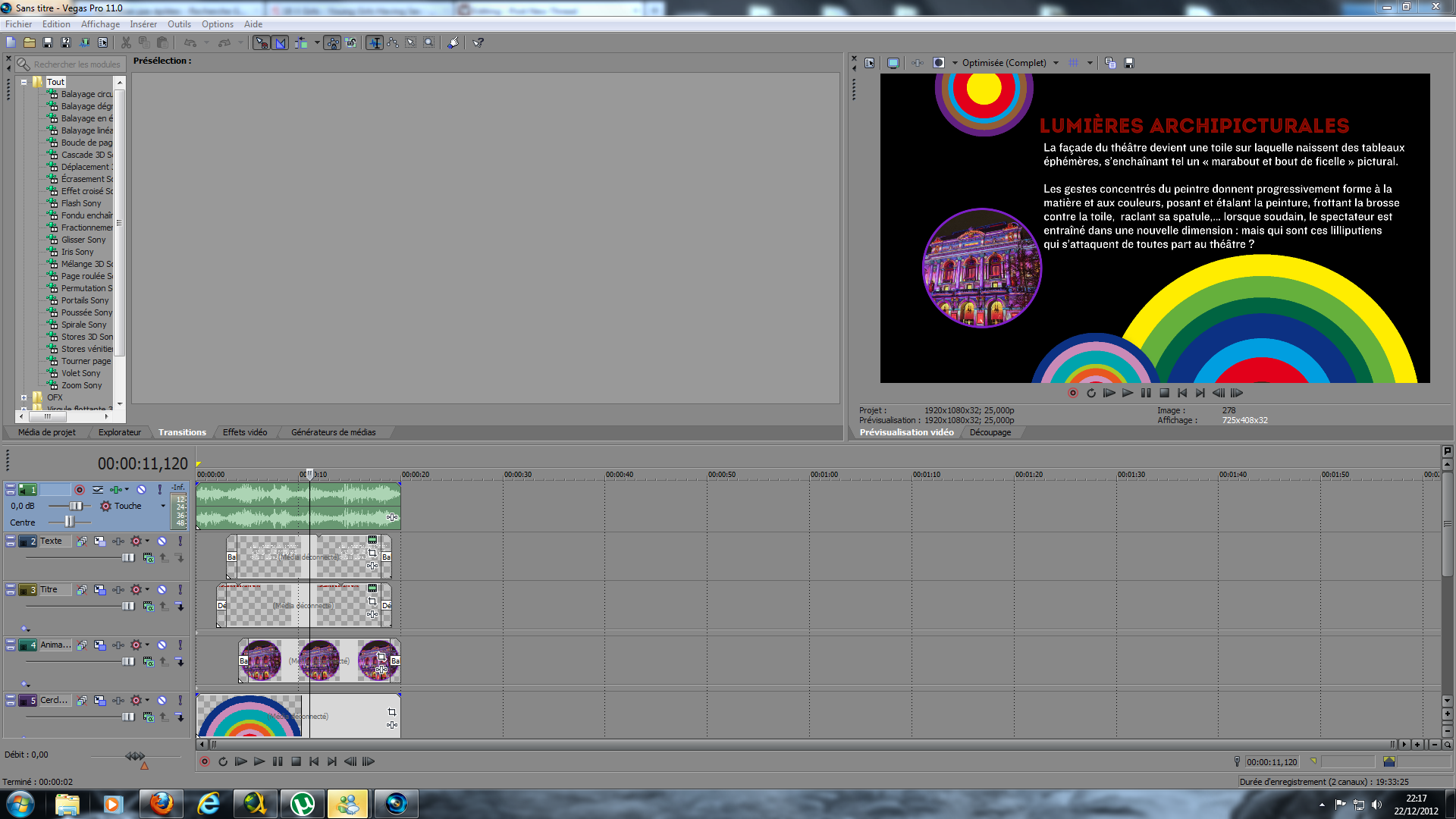
Task: Open the Insérer menu
Action: 143,24
